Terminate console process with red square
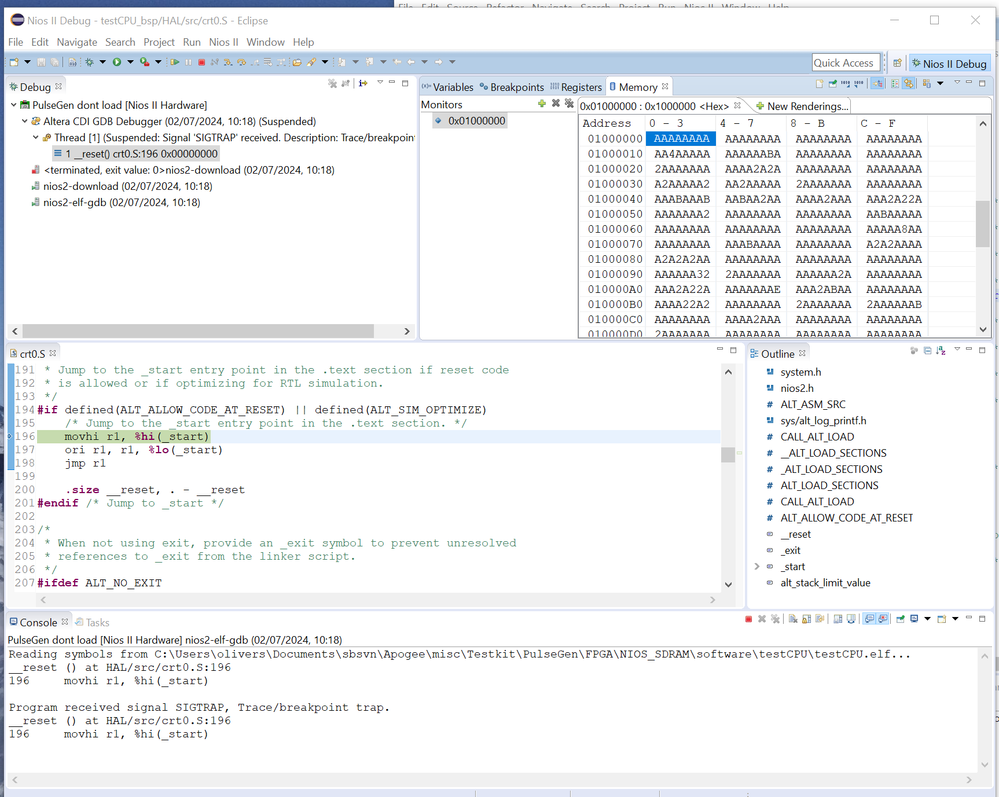The width and height of the screenshot is (999, 797). [x=748, y=620]
